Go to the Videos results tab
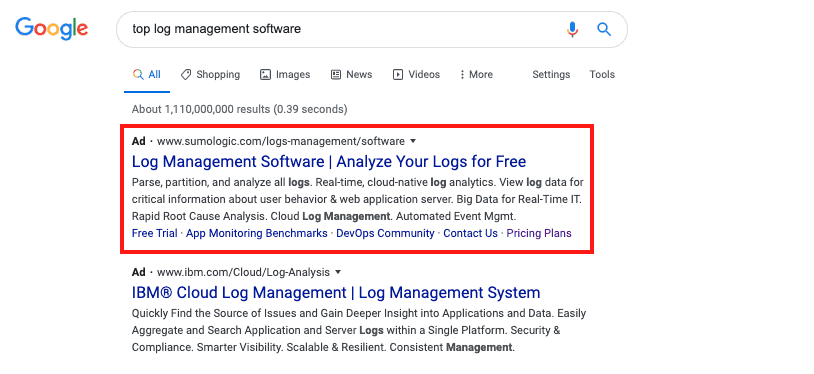The height and width of the screenshot is (374, 814). coord(416,75)
